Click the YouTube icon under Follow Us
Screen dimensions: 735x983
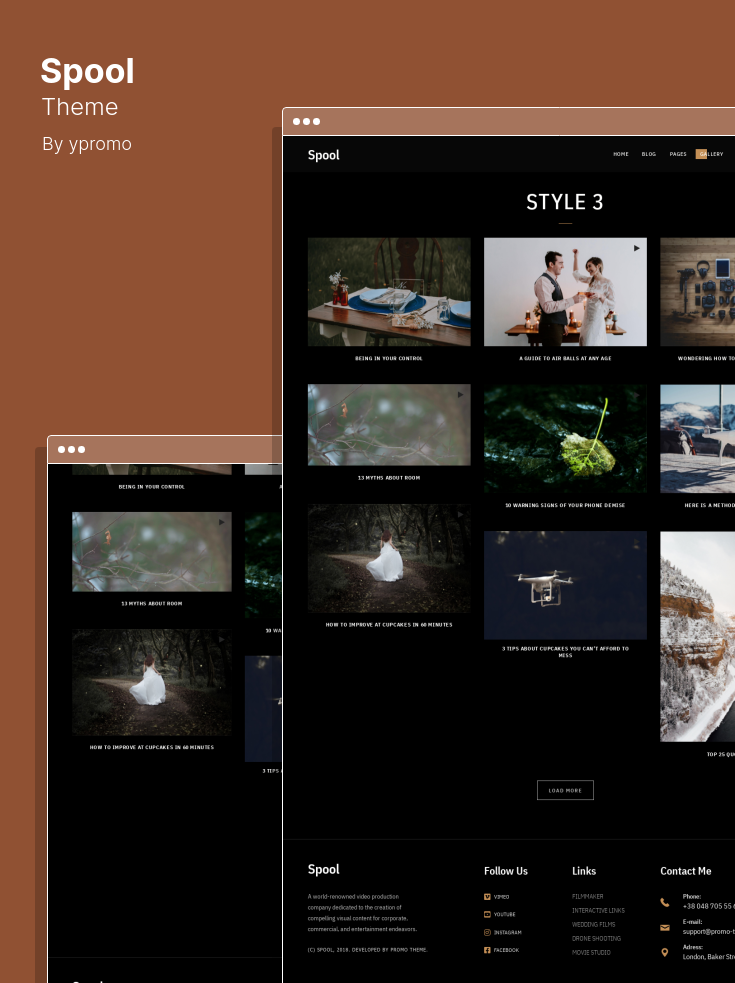pos(487,915)
